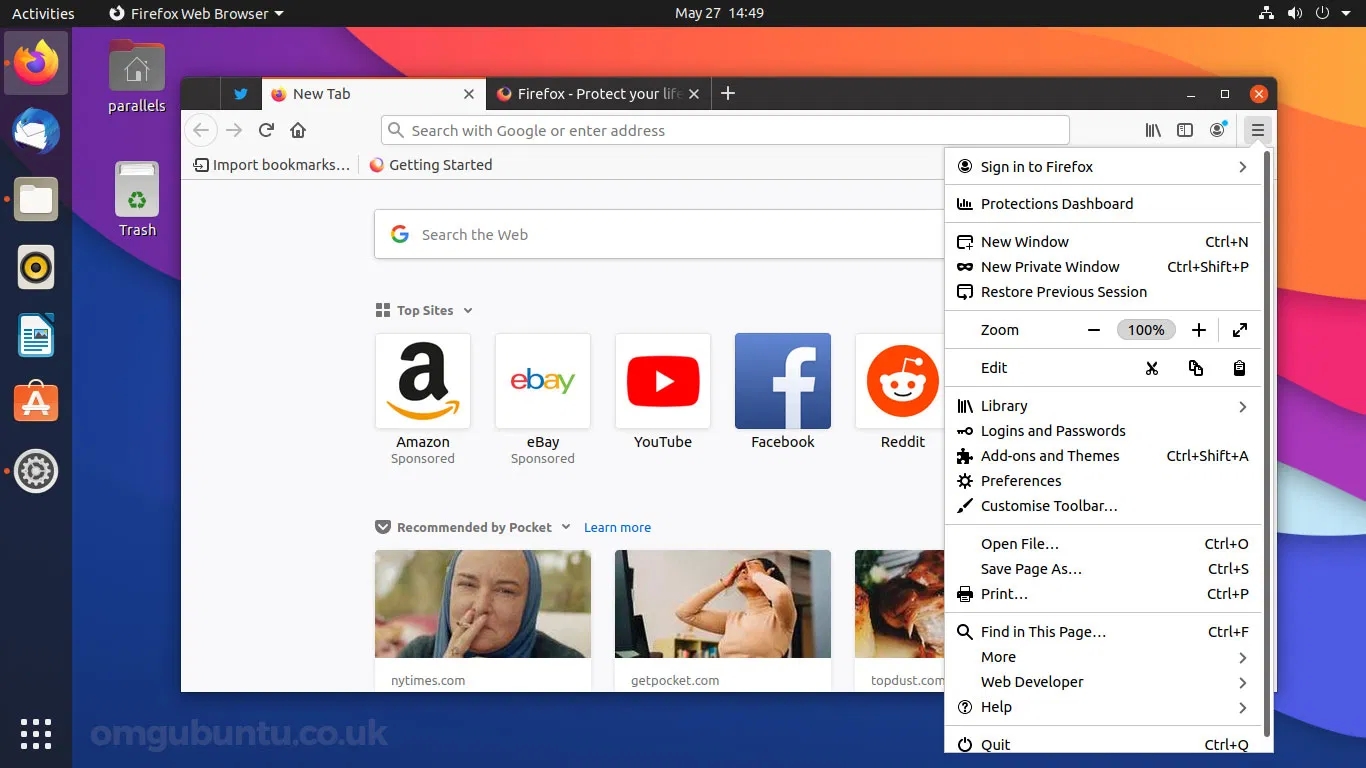This screenshot has height=768, width=1366.
Task: Open the nytimes.com Pocket story
Action: pyautogui.click(x=483, y=620)
